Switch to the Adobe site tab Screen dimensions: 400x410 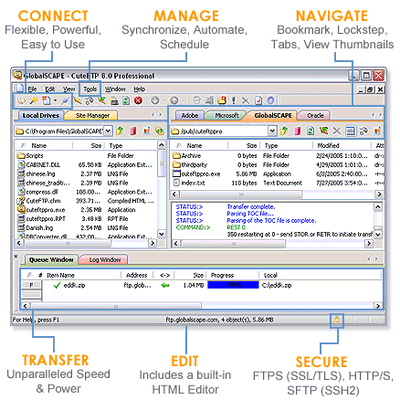click(x=189, y=115)
